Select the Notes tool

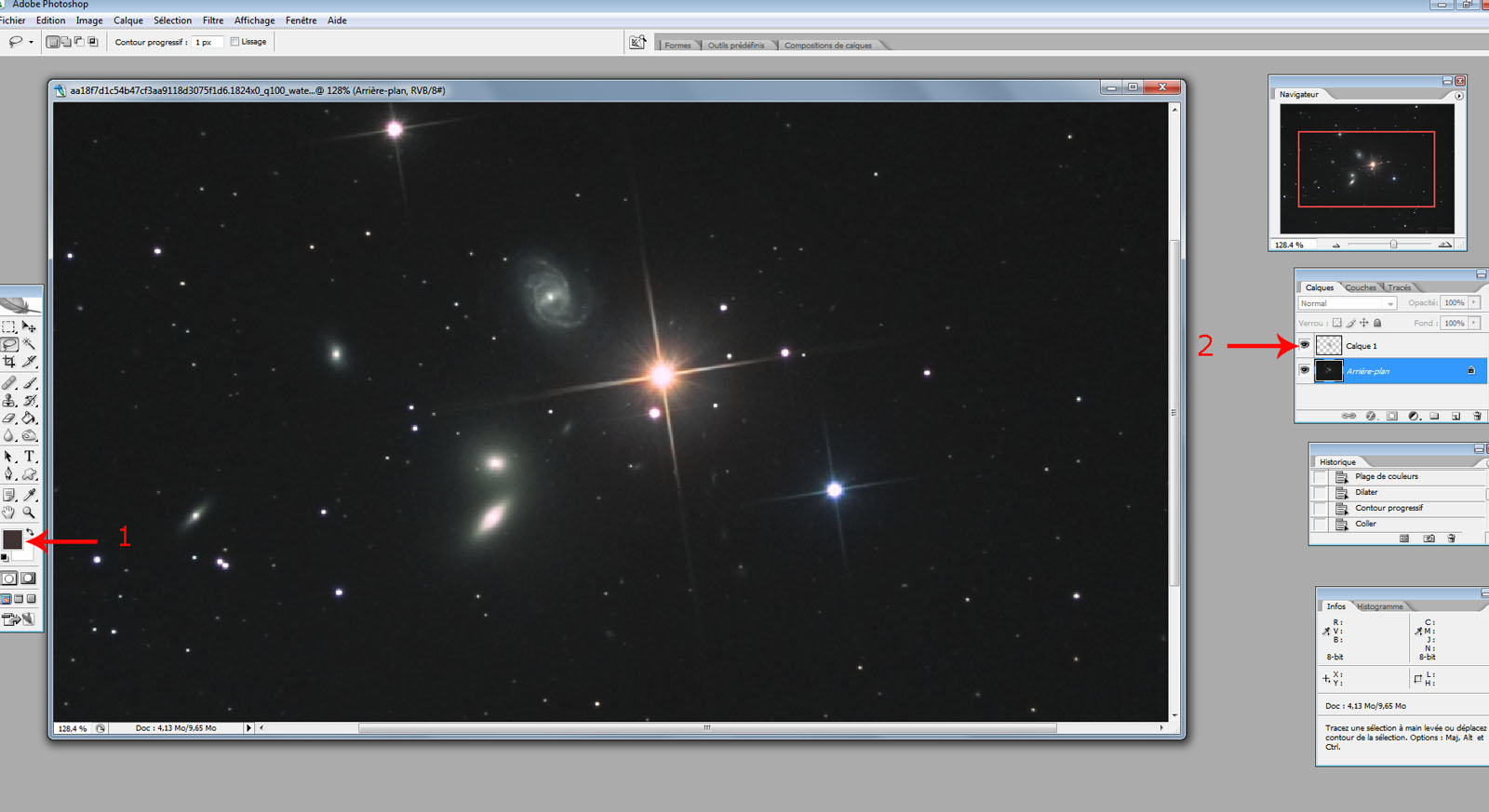[x=9, y=495]
